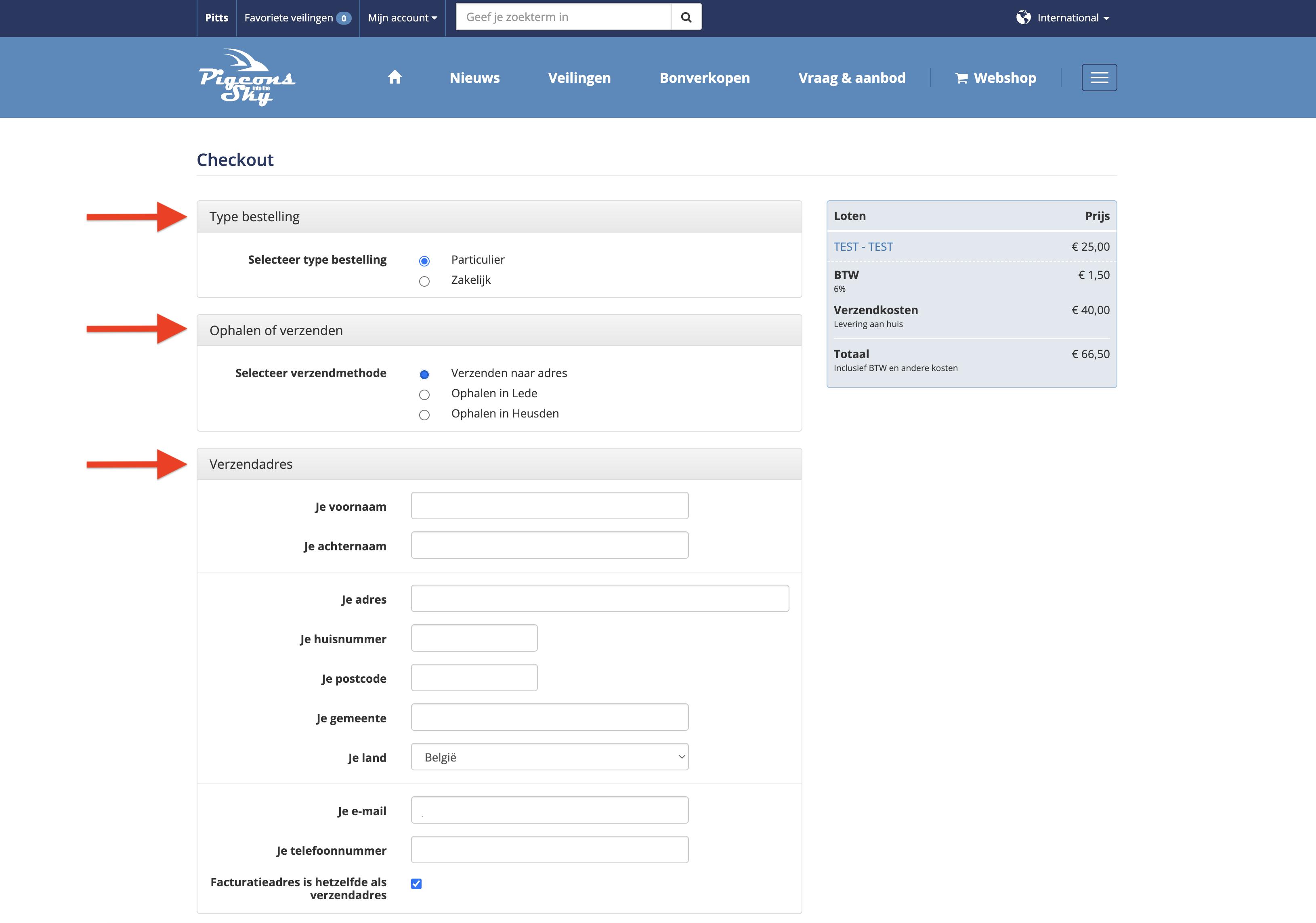Choose Ophalen in Heusden option
The width and height of the screenshot is (1316, 923).
424,414
